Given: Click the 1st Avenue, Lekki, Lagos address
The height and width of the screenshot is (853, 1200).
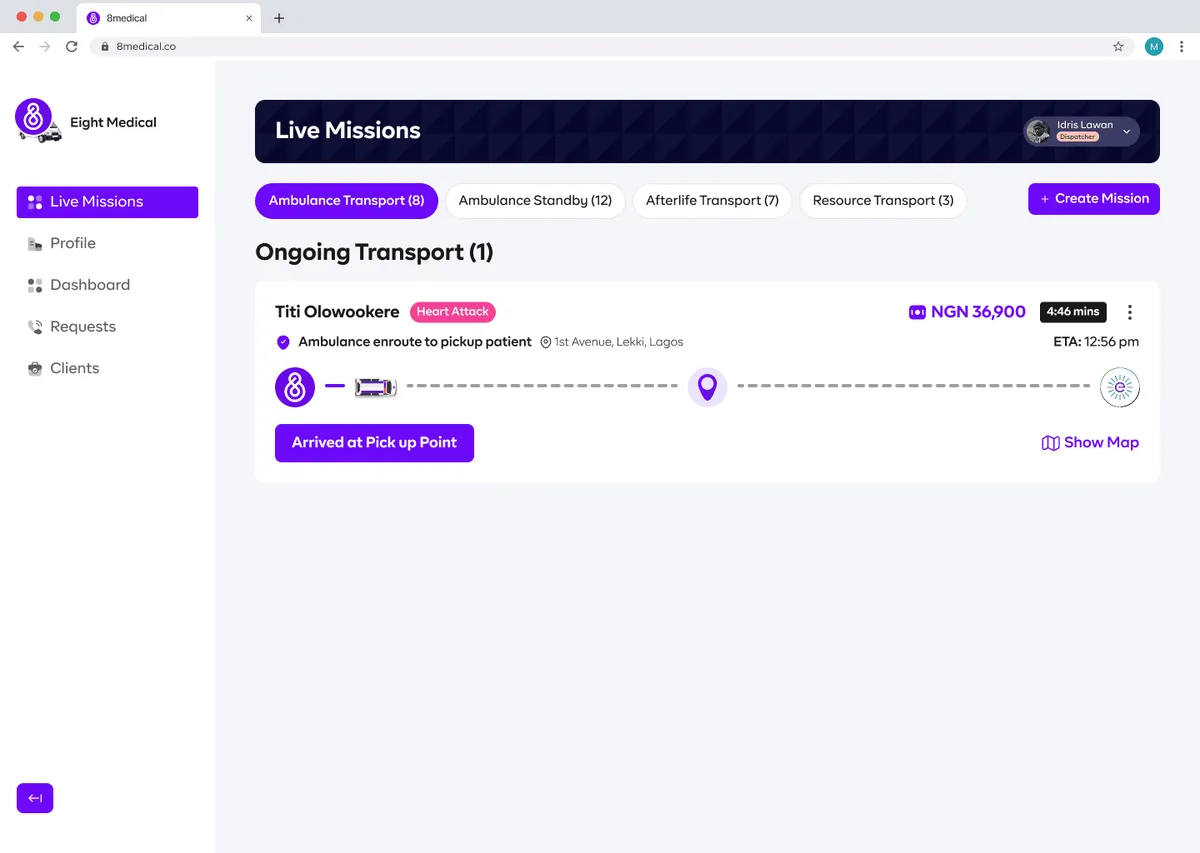Looking at the screenshot, I should coord(619,342).
